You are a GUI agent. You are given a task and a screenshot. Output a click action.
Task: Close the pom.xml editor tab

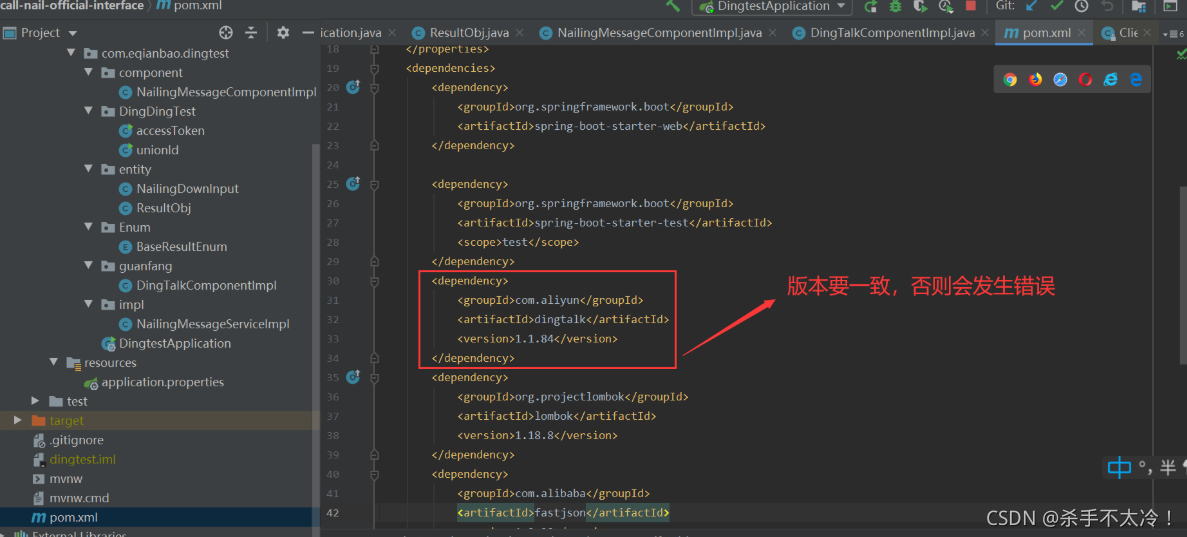[x=1083, y=33]
